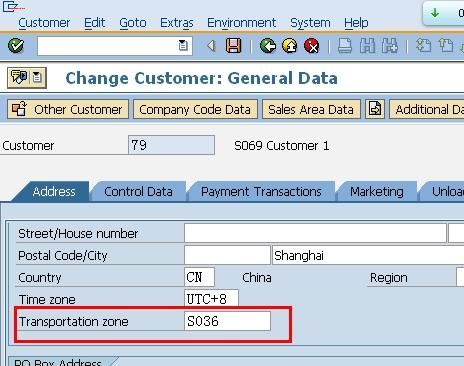
Task: Open the Environment menu
Action: (x=241, y=23)
